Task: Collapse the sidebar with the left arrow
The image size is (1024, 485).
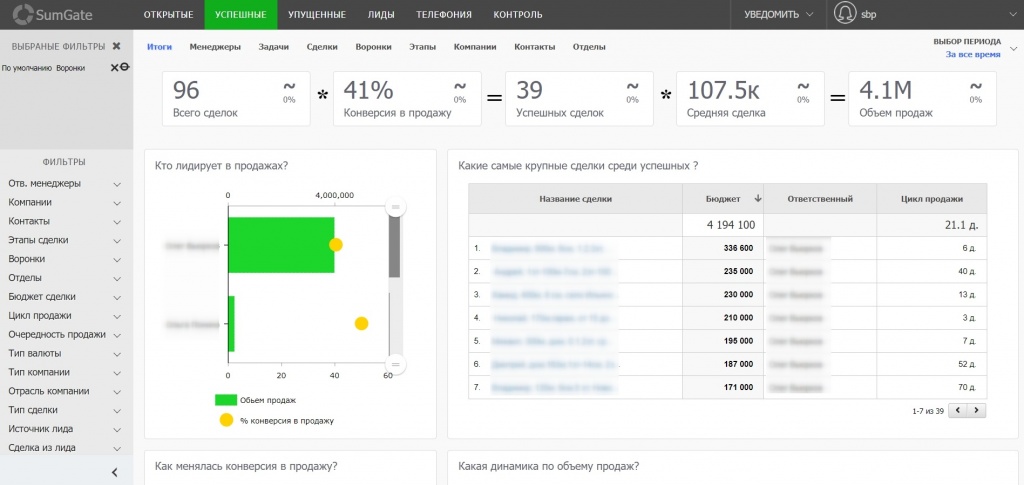Action: [114, 472]
